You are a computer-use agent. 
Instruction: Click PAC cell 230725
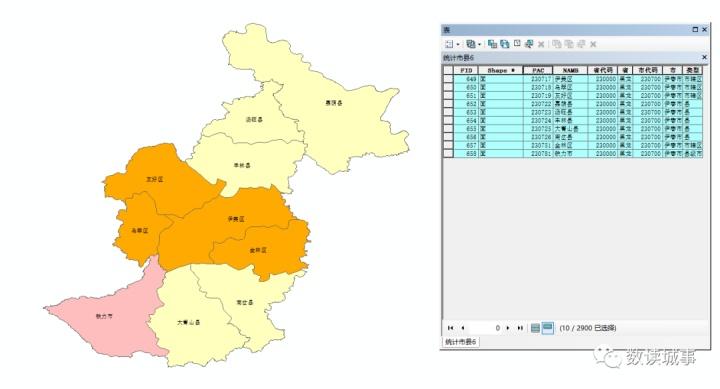pyautogui.click(x=538, y=129)
